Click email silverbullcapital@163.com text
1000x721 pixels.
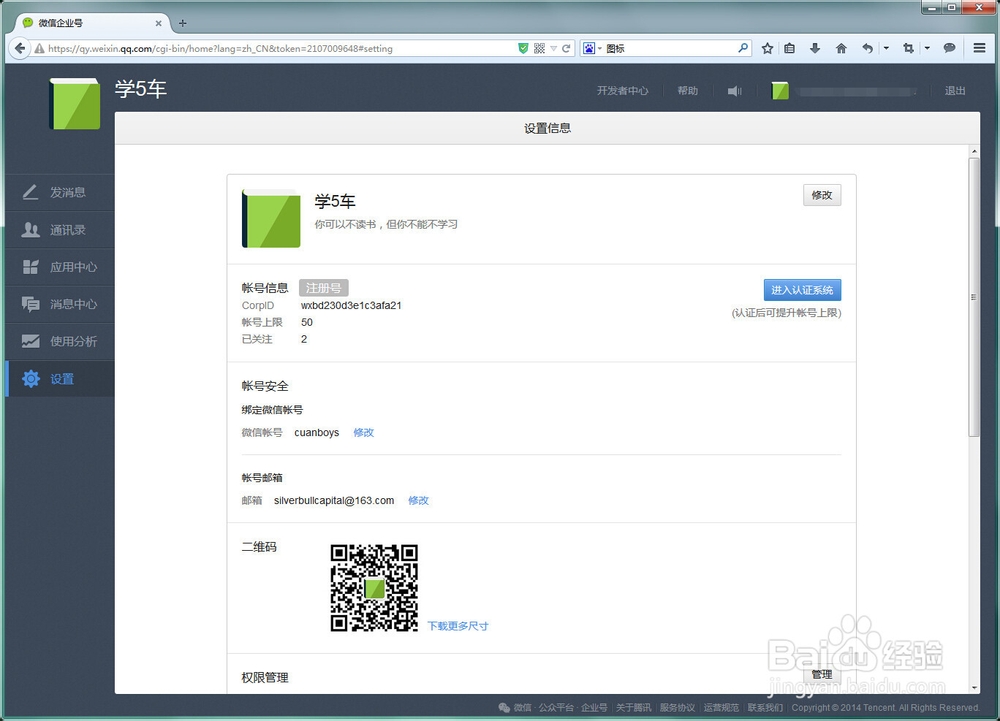point(334,500)
